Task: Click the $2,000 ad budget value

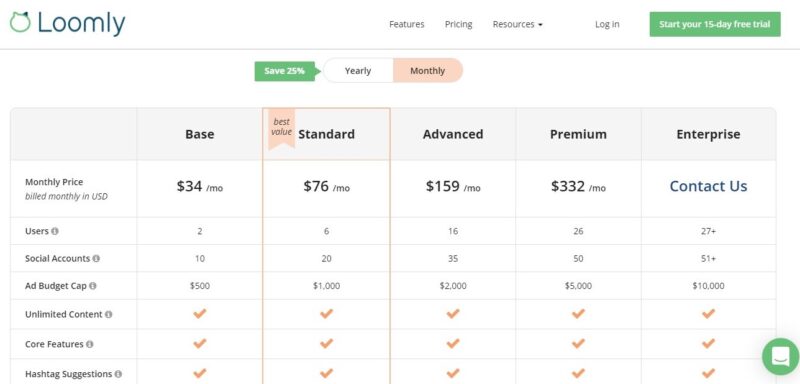Action: pyautogui.click(x=453, y=286)
